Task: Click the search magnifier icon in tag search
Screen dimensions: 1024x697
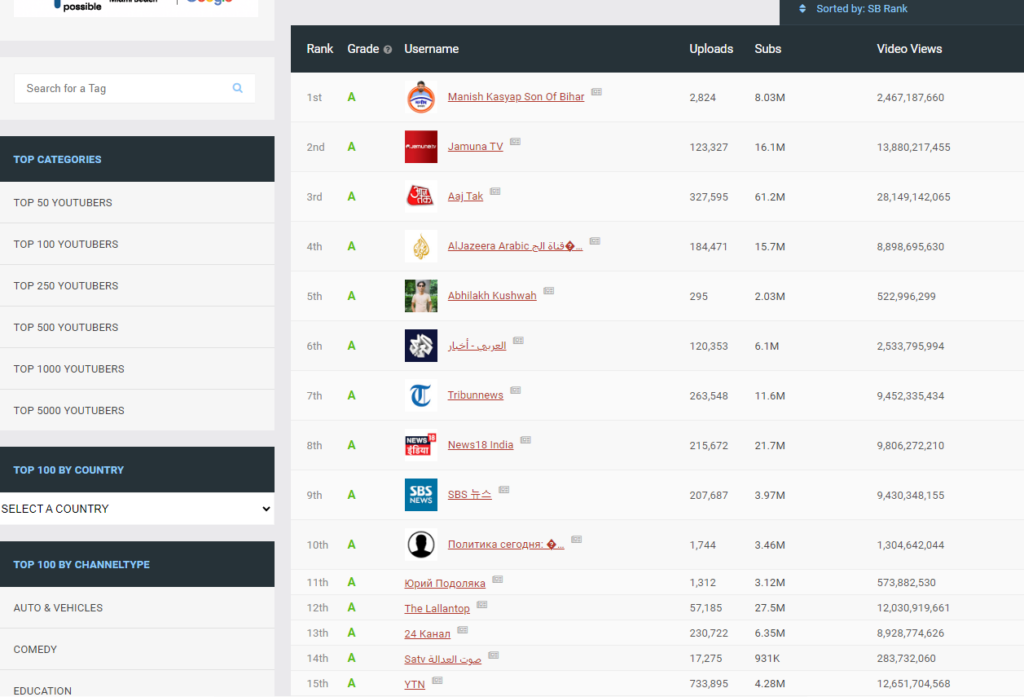Action: [x=238, y=88]
